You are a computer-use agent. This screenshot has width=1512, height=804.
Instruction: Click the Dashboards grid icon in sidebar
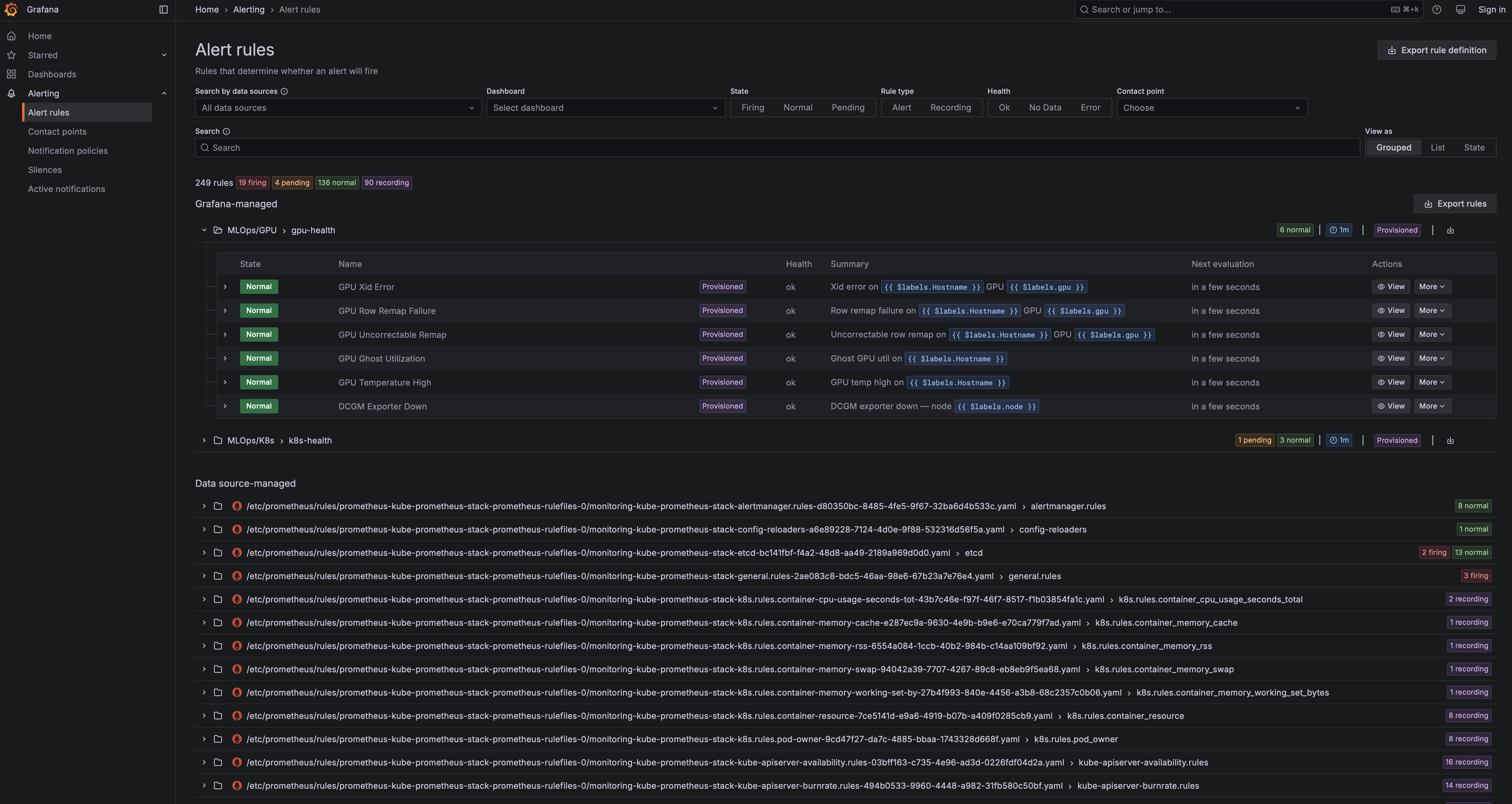coord(11,74)
